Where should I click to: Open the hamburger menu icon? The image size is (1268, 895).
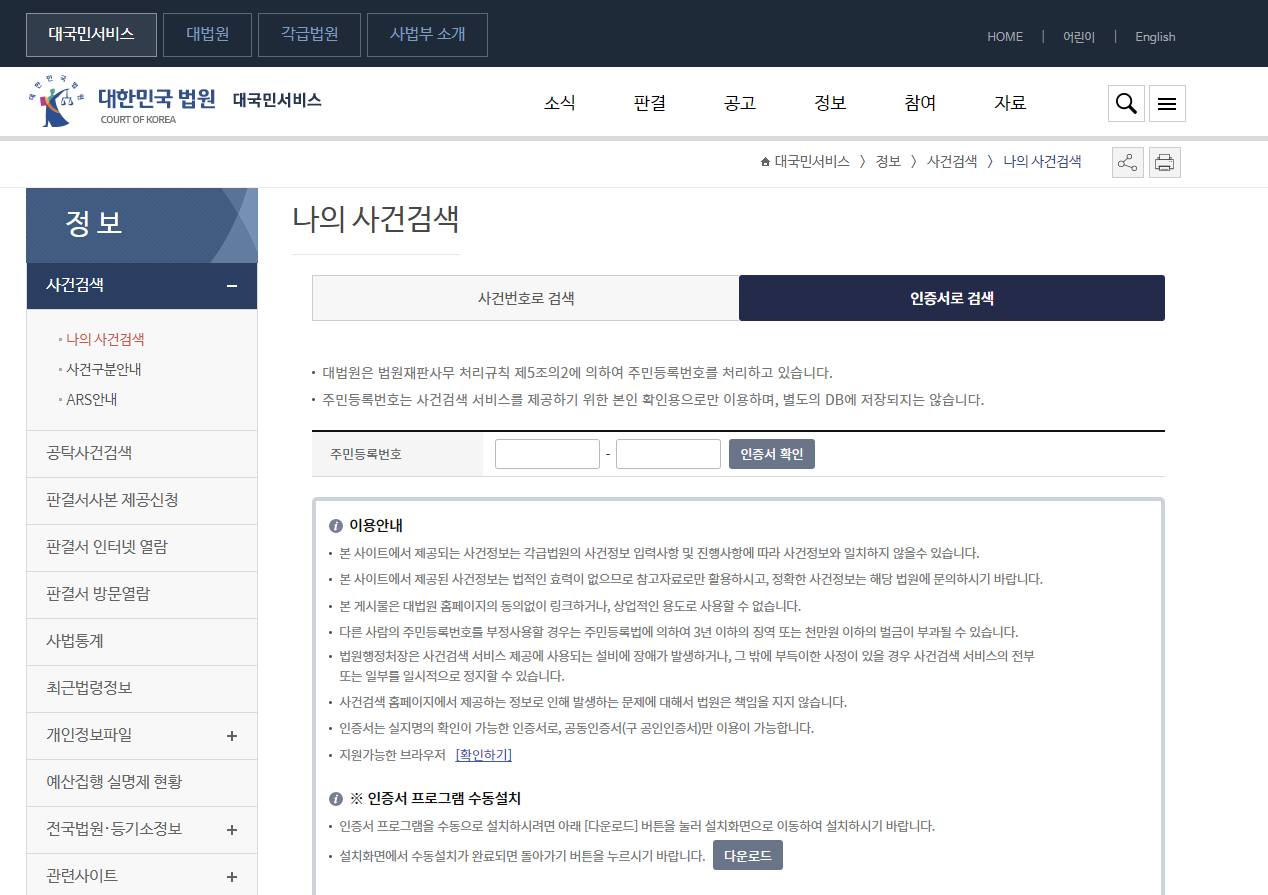1166,103
